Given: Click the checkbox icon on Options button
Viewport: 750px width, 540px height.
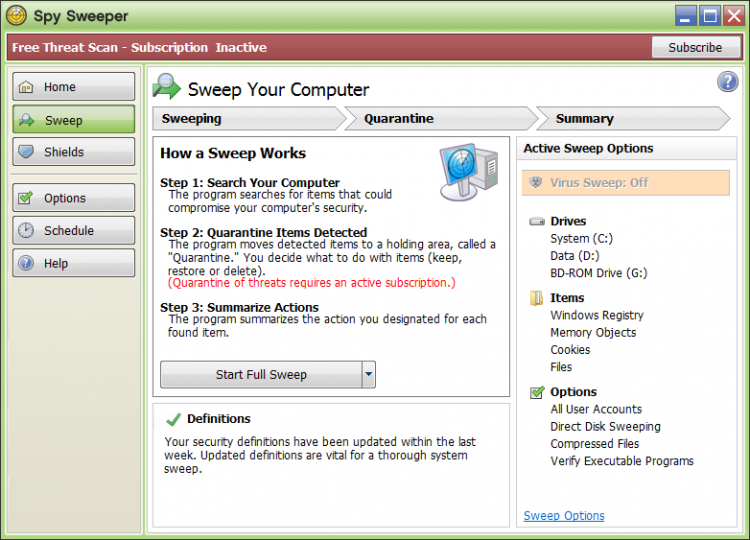Looking at the screenshot, I should (25, 198).
